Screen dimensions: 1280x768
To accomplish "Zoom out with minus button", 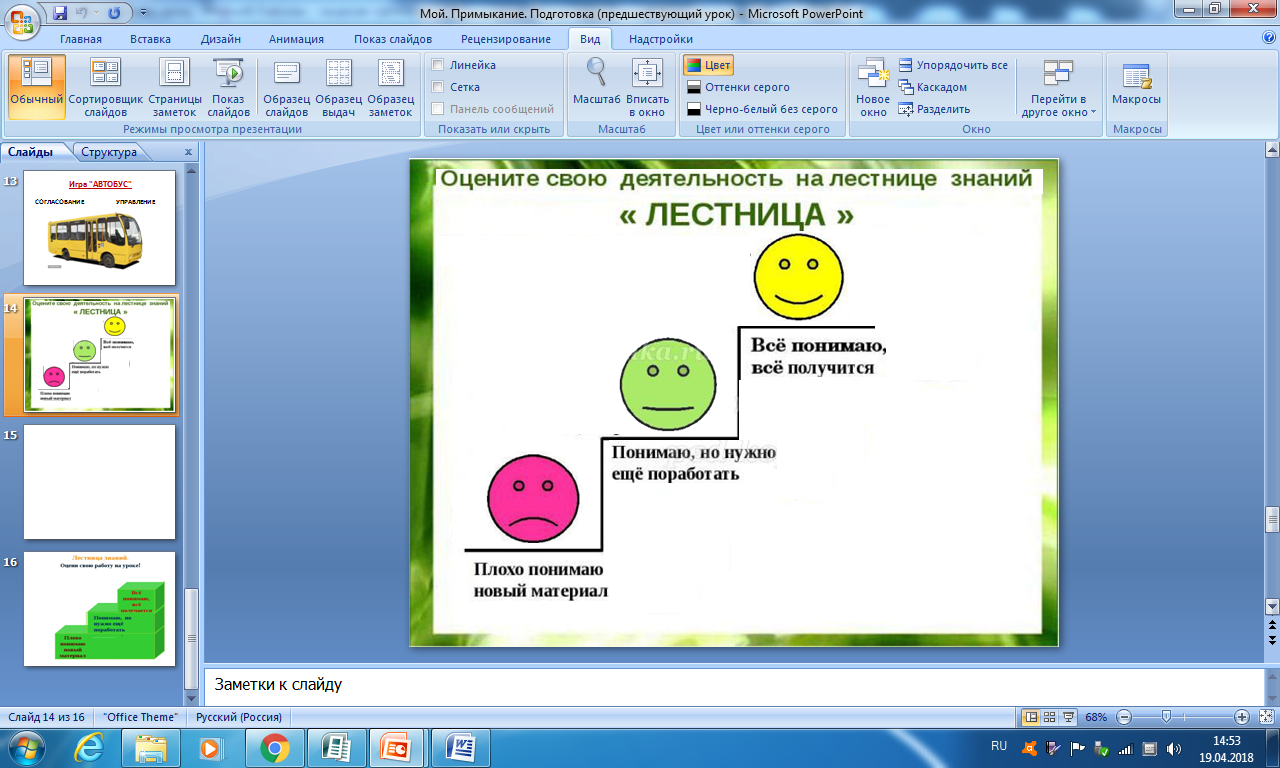I will click(x=1123, y=717).
